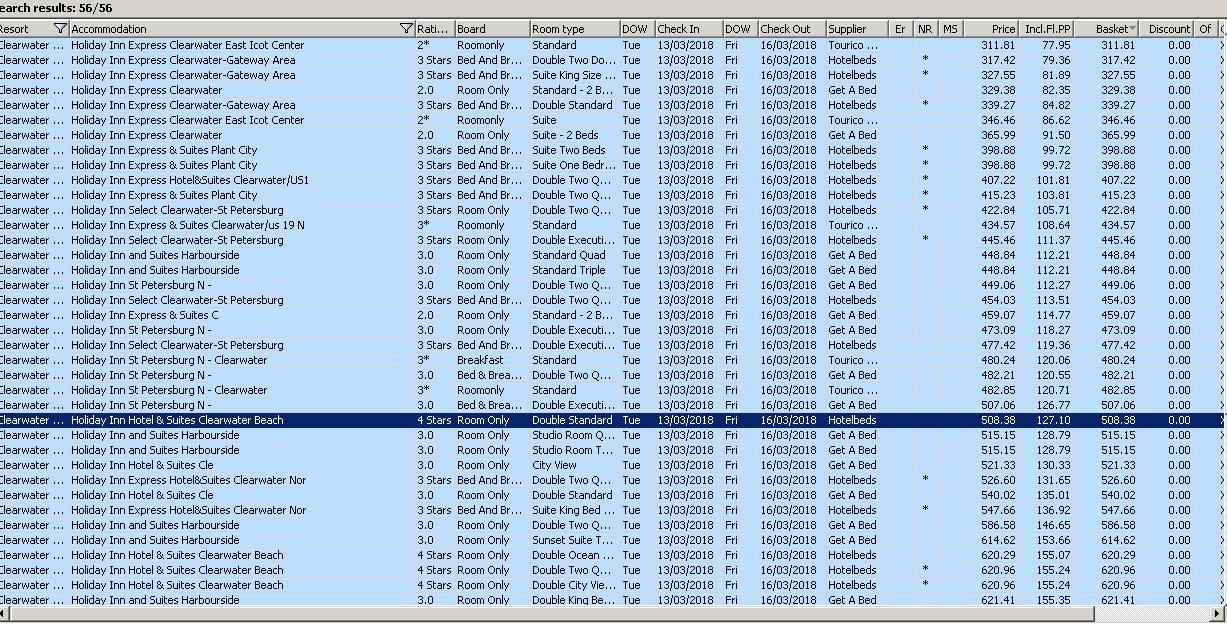
Task: Sort by the Board column header
Action: pyautogui.click(x=492, y=29)
